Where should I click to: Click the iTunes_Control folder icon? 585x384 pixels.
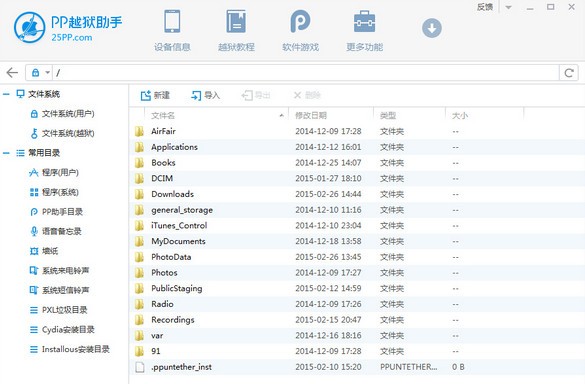140,225
